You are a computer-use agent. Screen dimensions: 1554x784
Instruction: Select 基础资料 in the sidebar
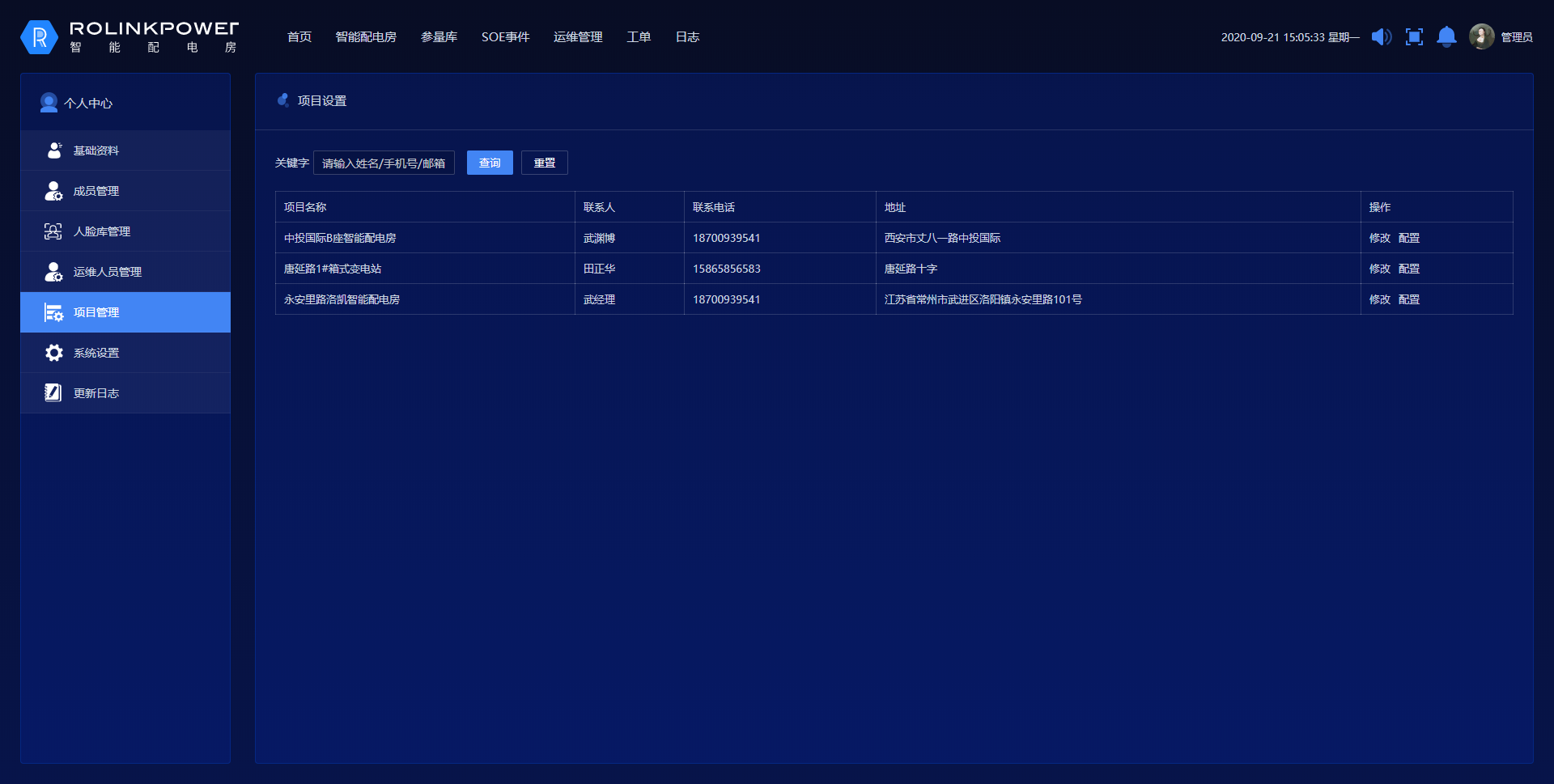[x=125, y=150]
